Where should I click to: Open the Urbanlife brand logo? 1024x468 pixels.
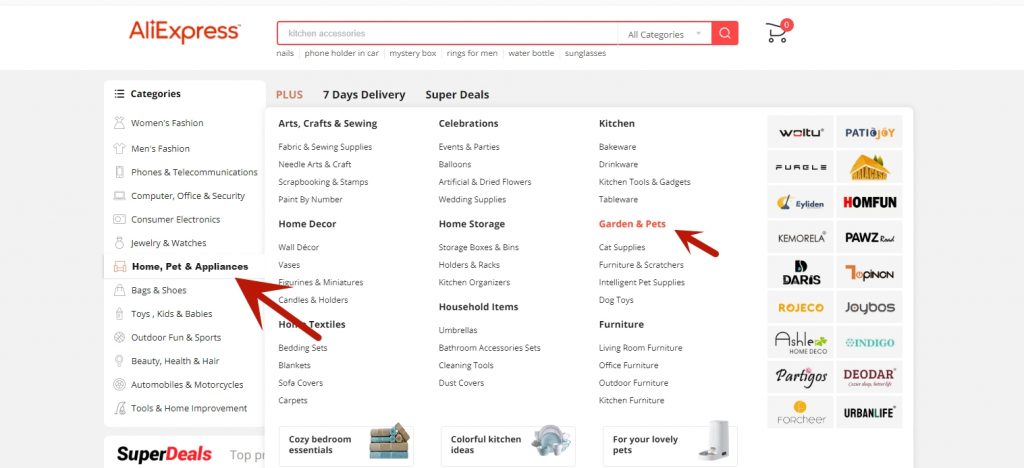click(869, 412)
